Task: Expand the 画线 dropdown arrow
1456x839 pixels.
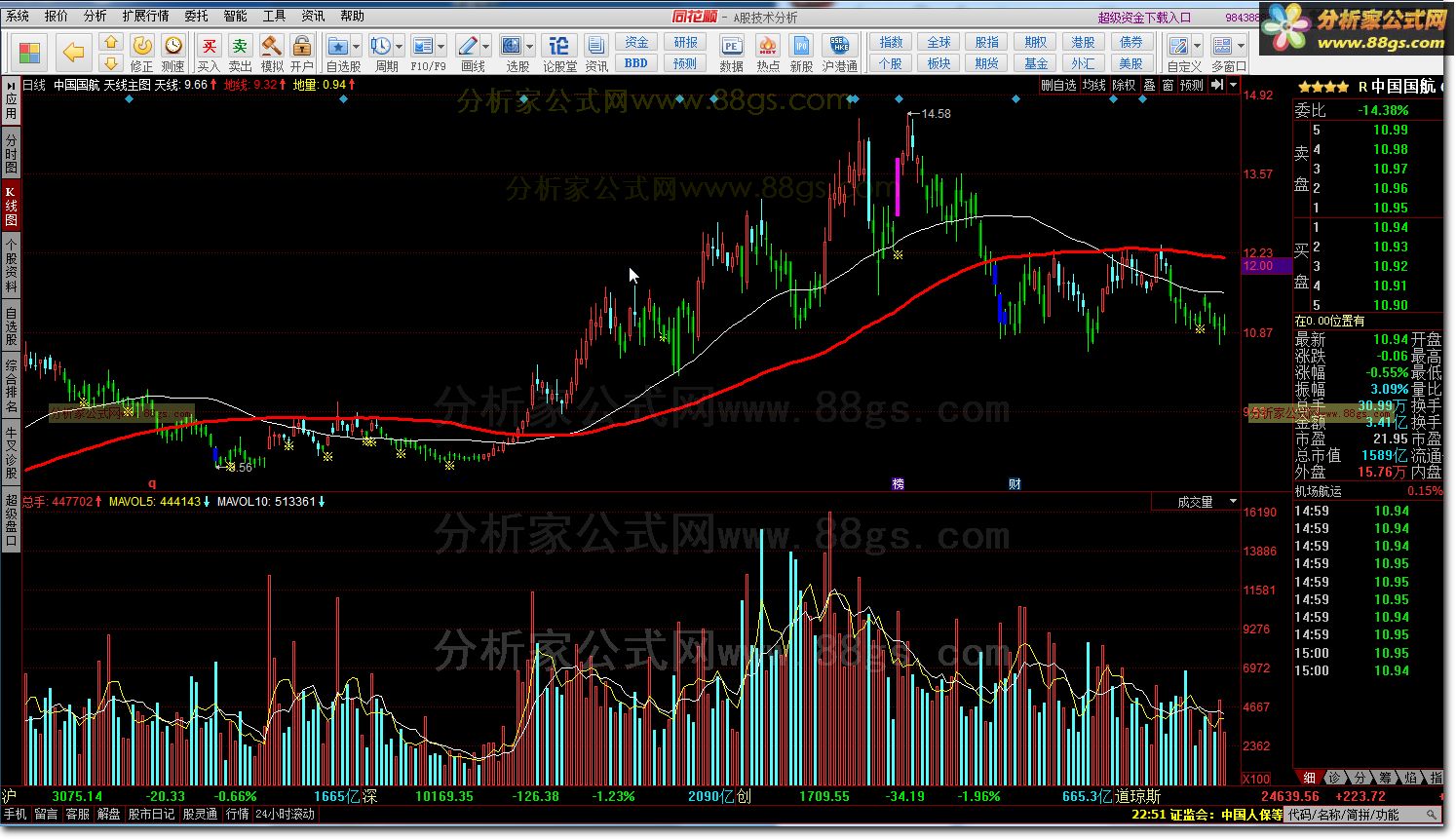Action: [486, 46]
